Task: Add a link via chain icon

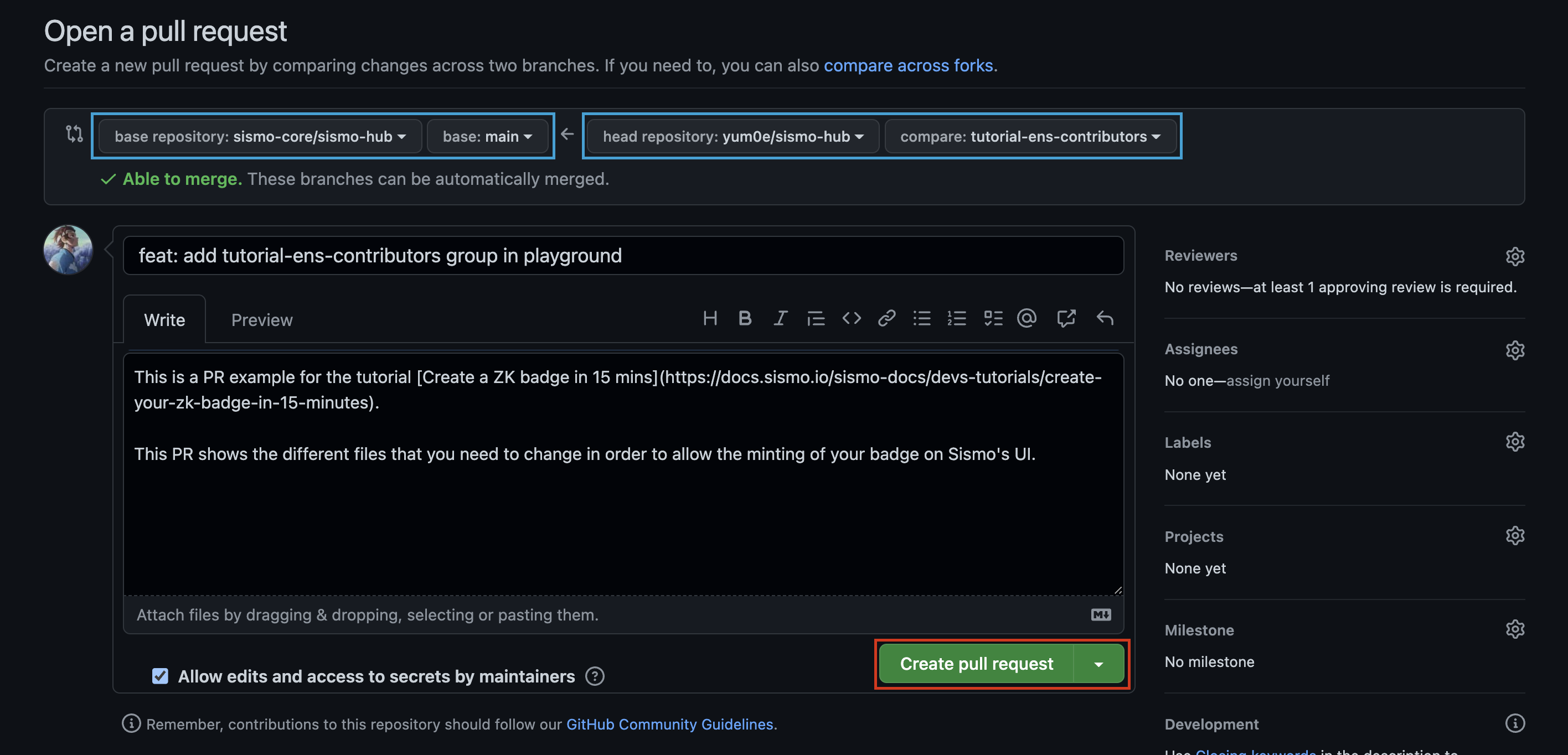Action: coord(886,318)
